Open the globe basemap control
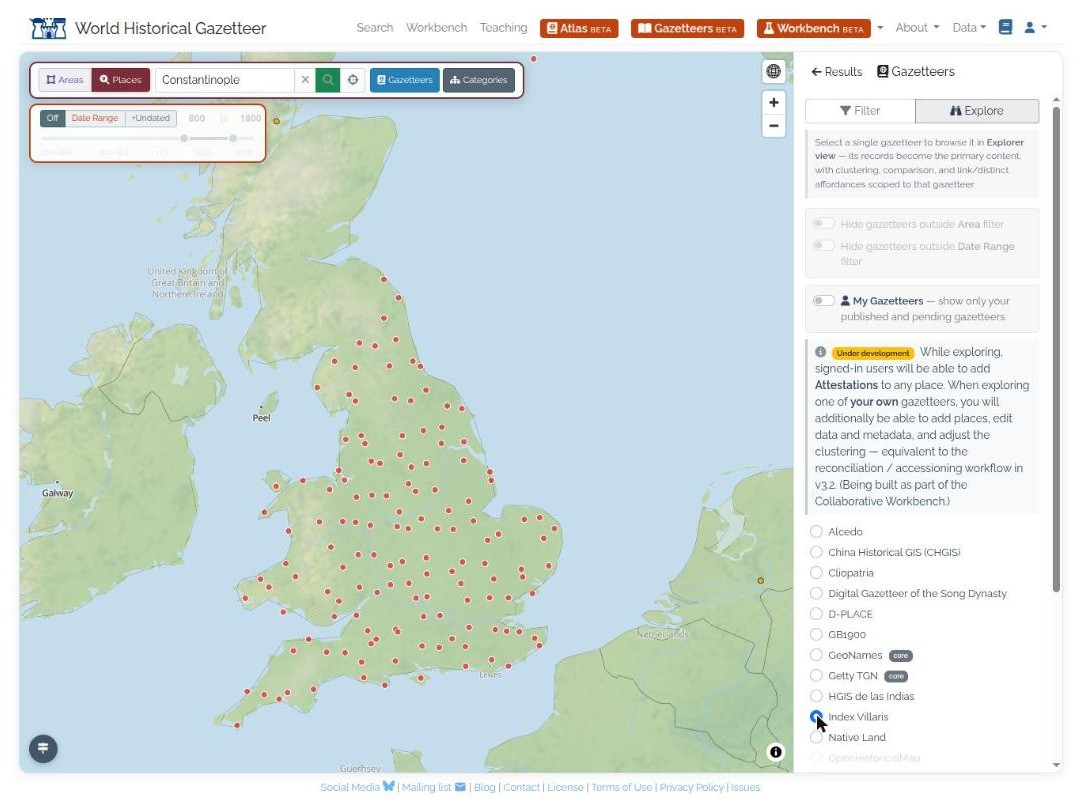1080x809 pixels. click(x=773, y=71)
